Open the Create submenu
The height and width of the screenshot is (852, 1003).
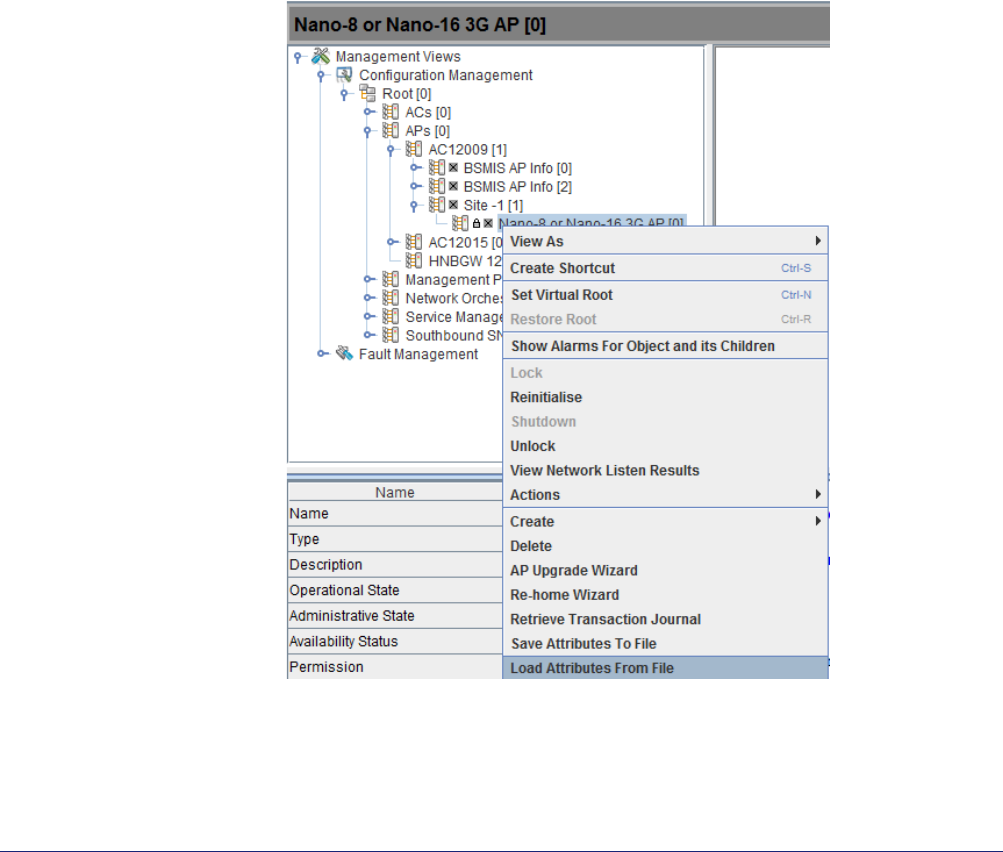coord(665,521)
